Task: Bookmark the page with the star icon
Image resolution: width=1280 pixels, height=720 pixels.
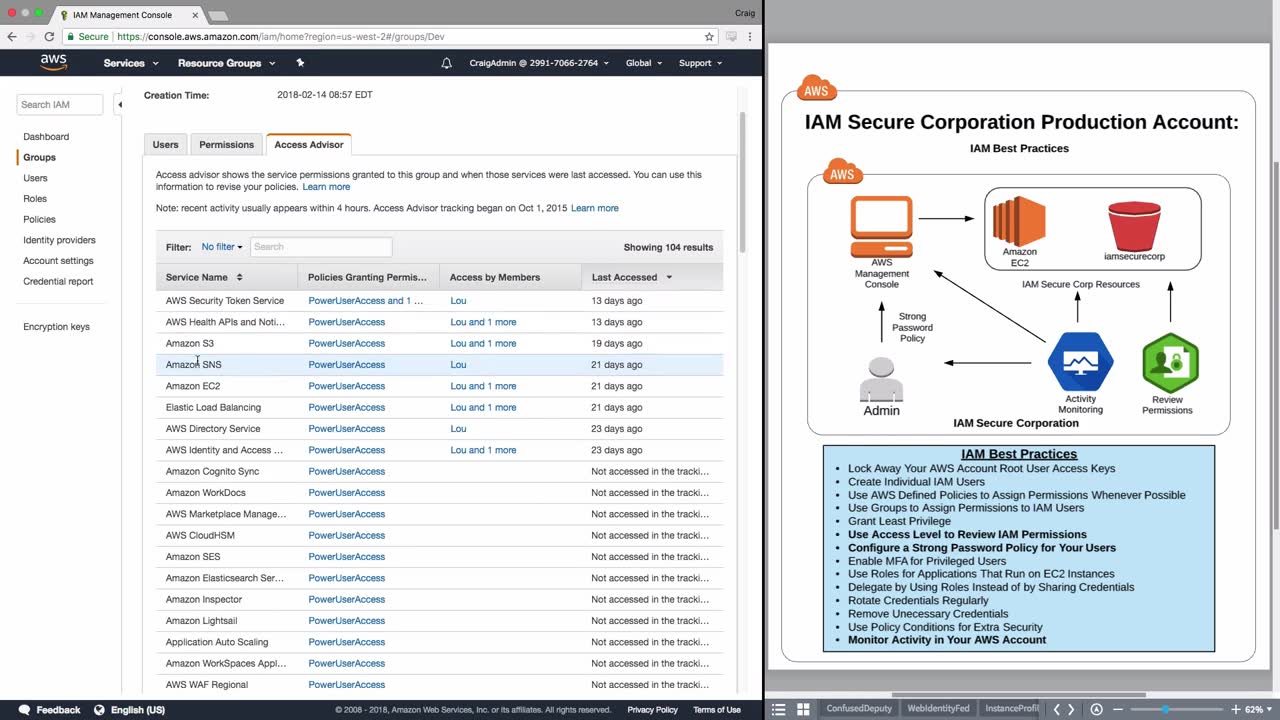Action: coord(709,36)
